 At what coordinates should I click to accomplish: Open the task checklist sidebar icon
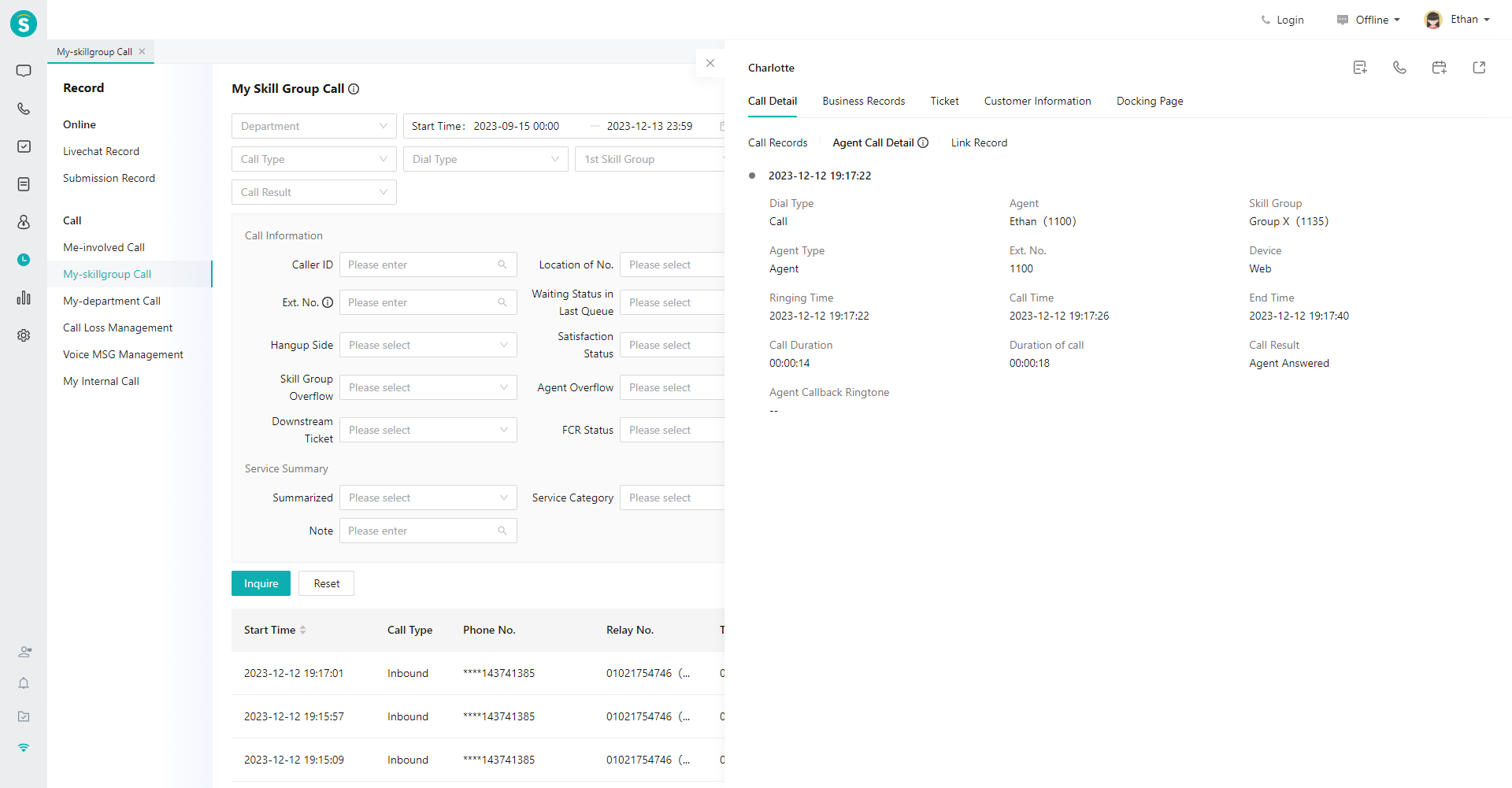(x=24, y=146)
